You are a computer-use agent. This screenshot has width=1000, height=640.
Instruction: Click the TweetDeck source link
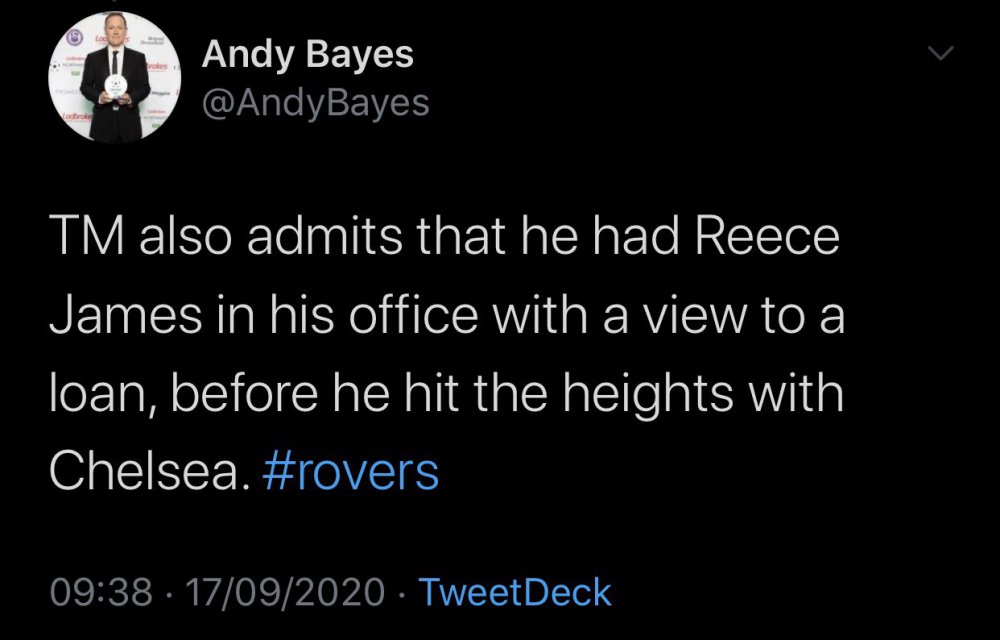pyautogui.click(x=514, y=592)
